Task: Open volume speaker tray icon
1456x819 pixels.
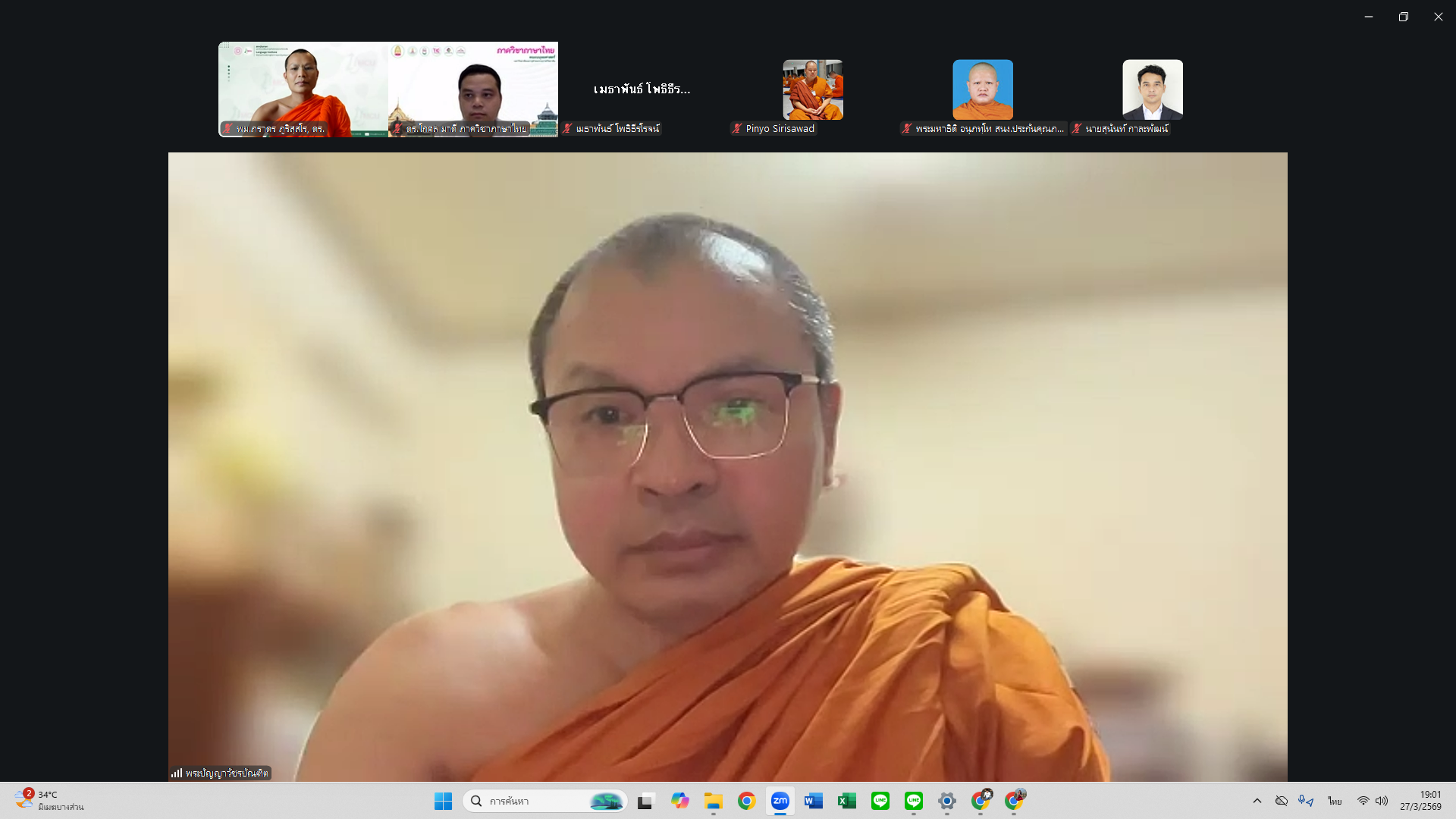Action: [1382, 801]
